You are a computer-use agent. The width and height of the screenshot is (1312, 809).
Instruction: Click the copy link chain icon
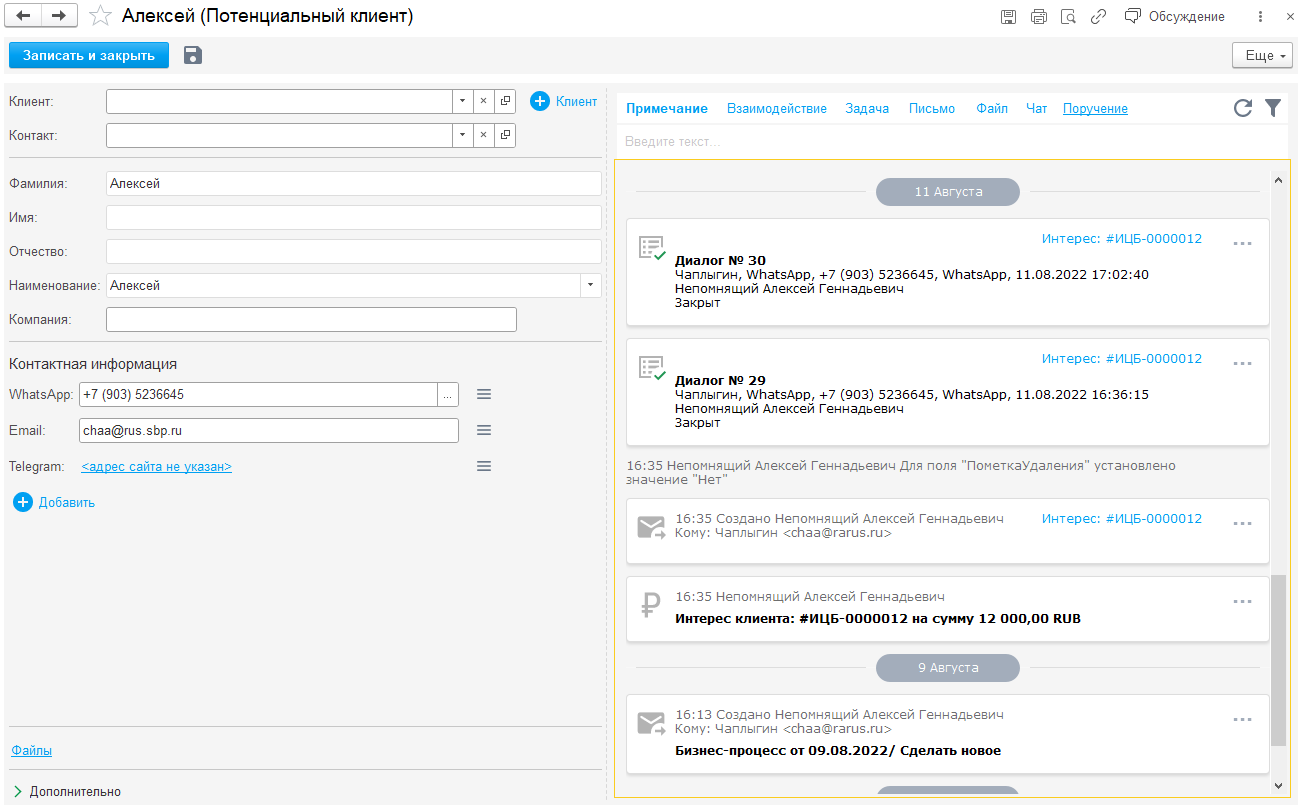coord(1098,16)
